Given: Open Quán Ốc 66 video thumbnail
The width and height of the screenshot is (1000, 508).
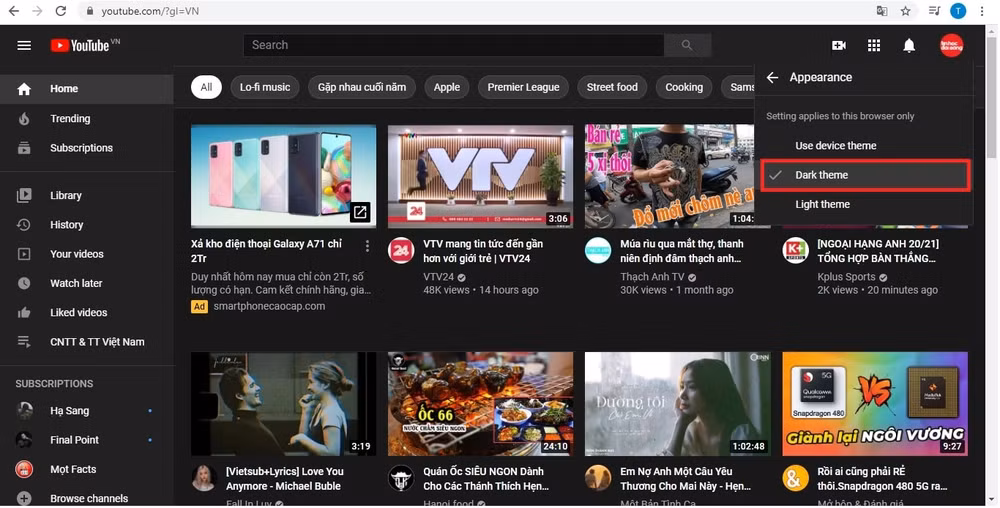Looking at the screenshot, I should coord(480,404).
